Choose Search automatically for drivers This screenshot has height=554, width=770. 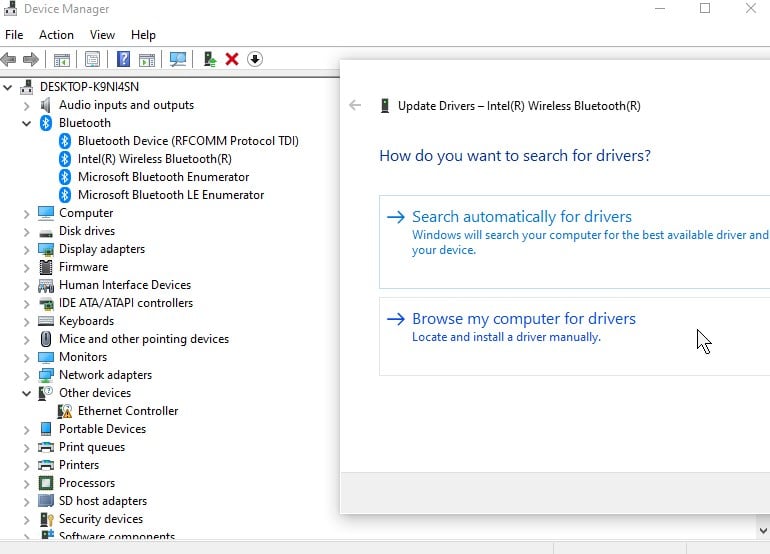[522, 217]
